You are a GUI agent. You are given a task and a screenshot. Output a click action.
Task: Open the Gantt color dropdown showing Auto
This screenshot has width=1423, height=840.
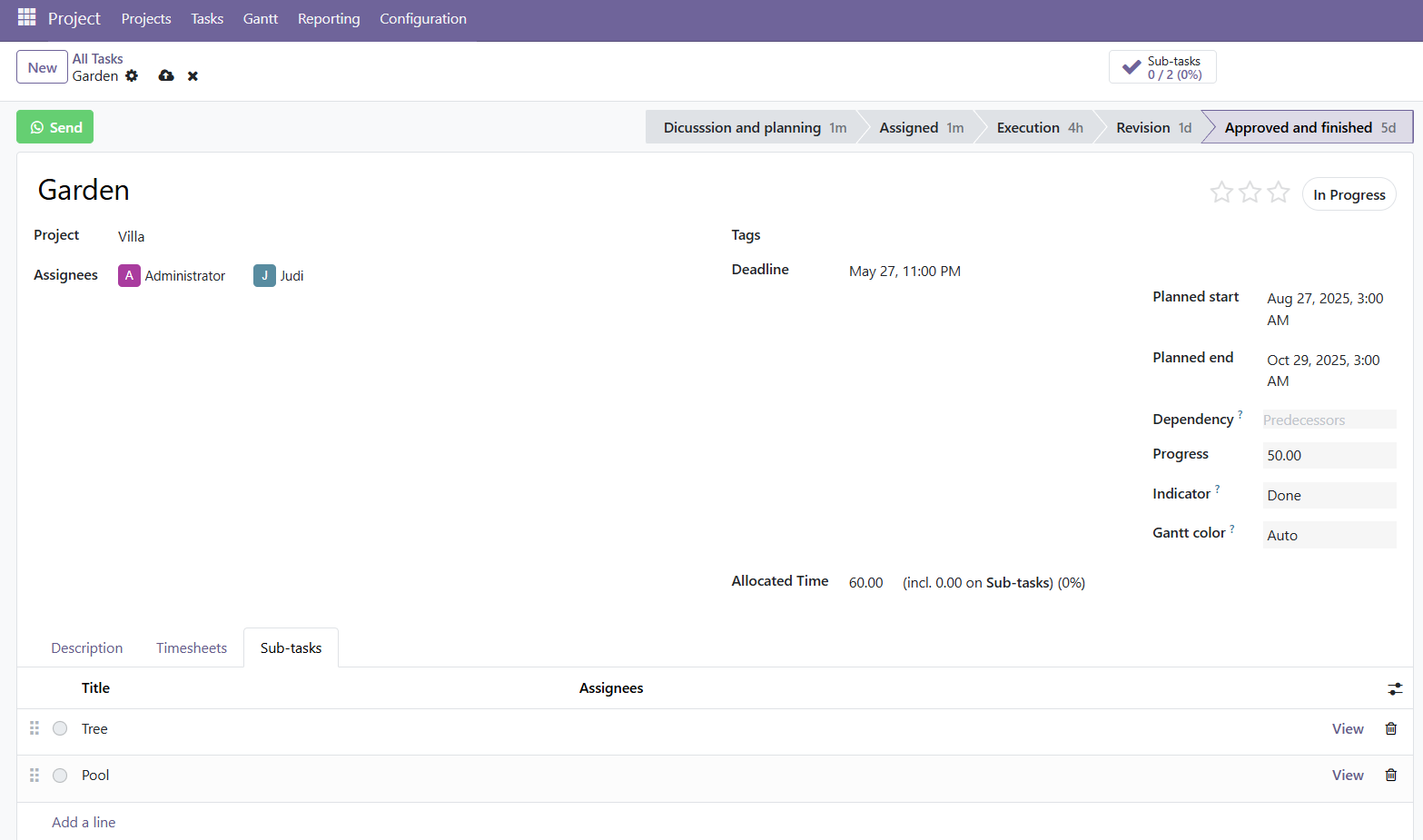[x=1329, y=535]
